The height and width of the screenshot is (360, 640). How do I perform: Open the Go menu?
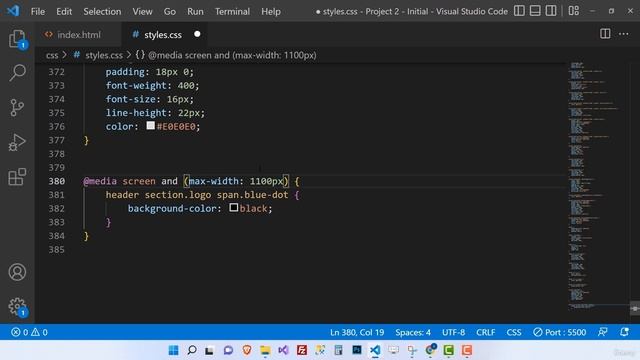[x=170, y=11]
